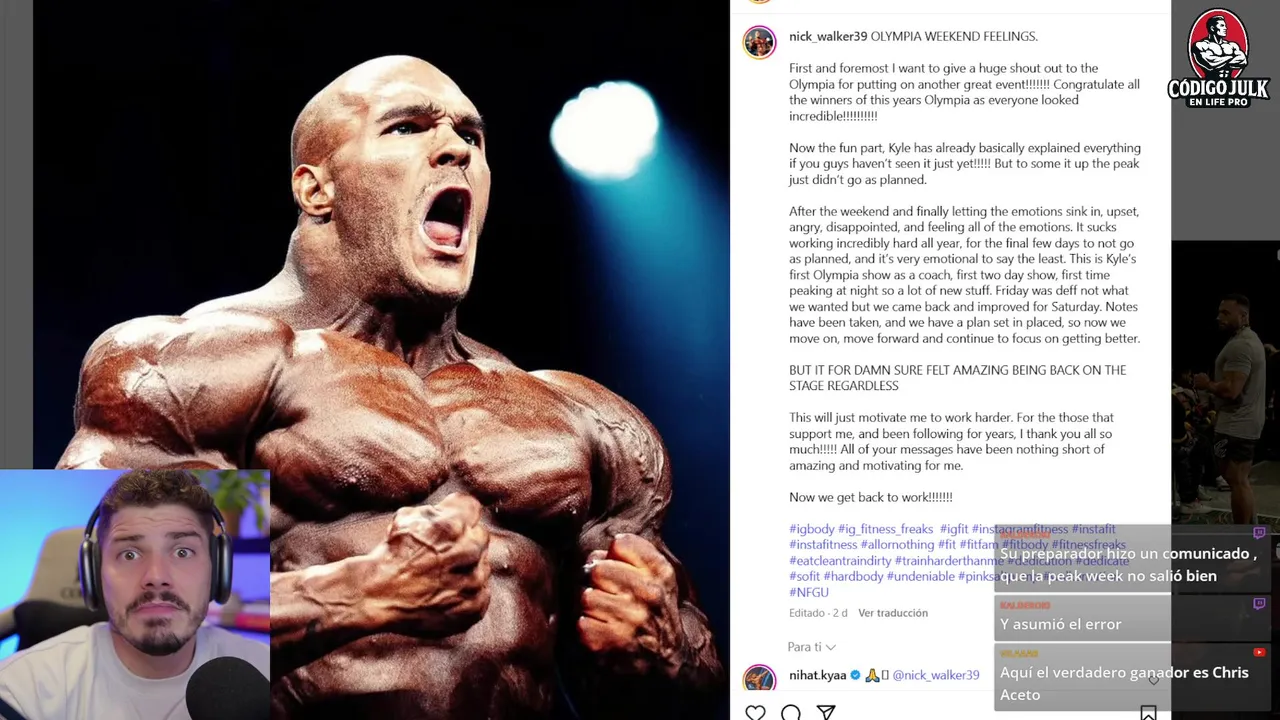The height and width of the screenshot is (720, 1280).
Task: Open the #NFGU hashtag link
Action: pyautogui.click(x=809, y=593)
